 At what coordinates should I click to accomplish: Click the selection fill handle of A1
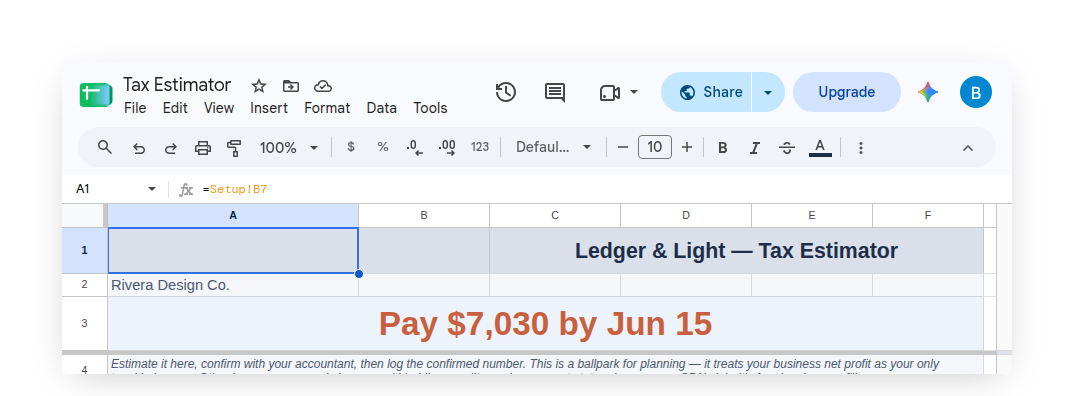point(358,273)
